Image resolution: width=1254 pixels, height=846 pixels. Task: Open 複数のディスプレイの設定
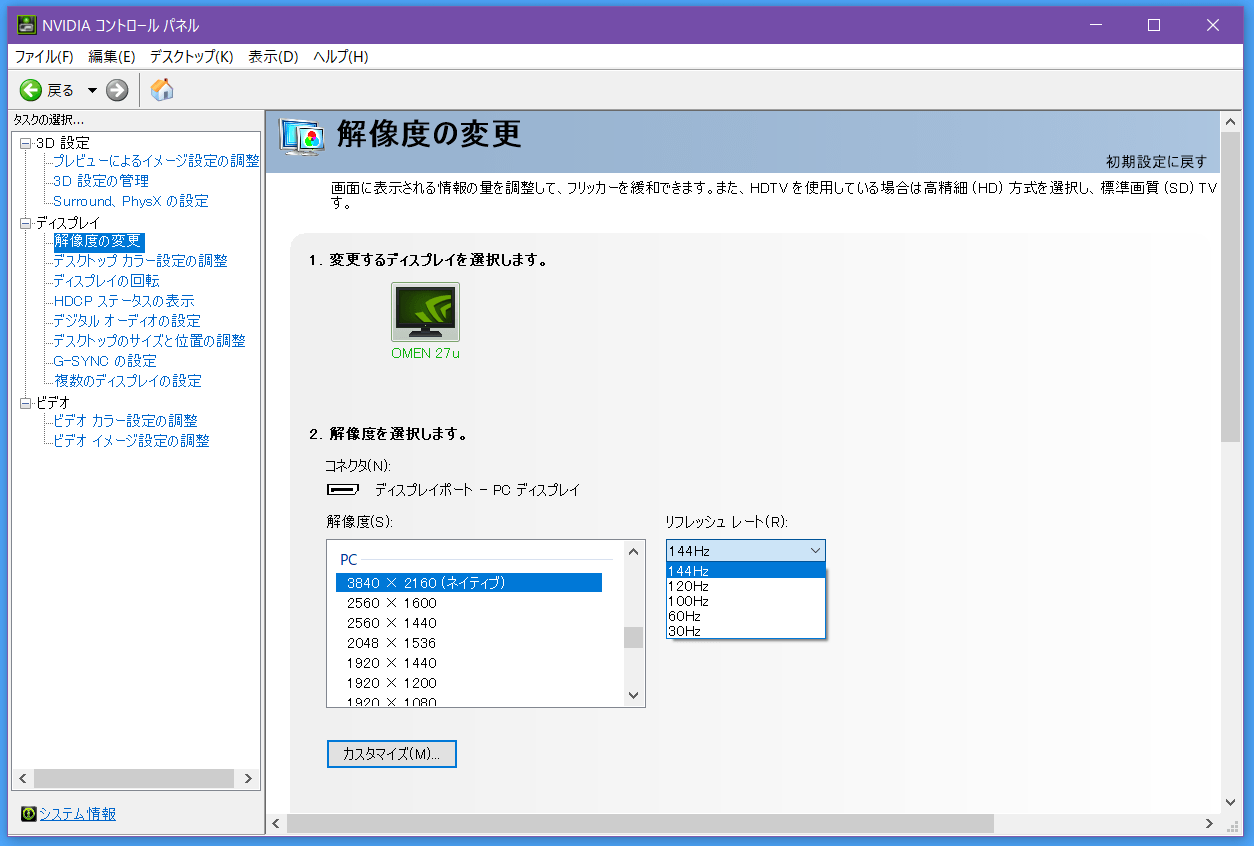pyautogui.click(x=128, y=381)
